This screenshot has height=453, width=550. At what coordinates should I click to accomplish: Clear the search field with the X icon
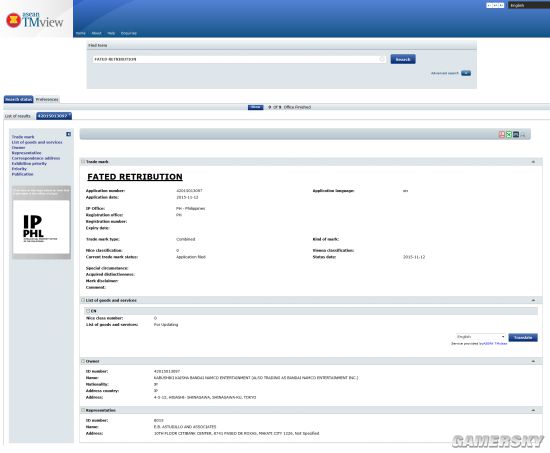pos(382,59)
